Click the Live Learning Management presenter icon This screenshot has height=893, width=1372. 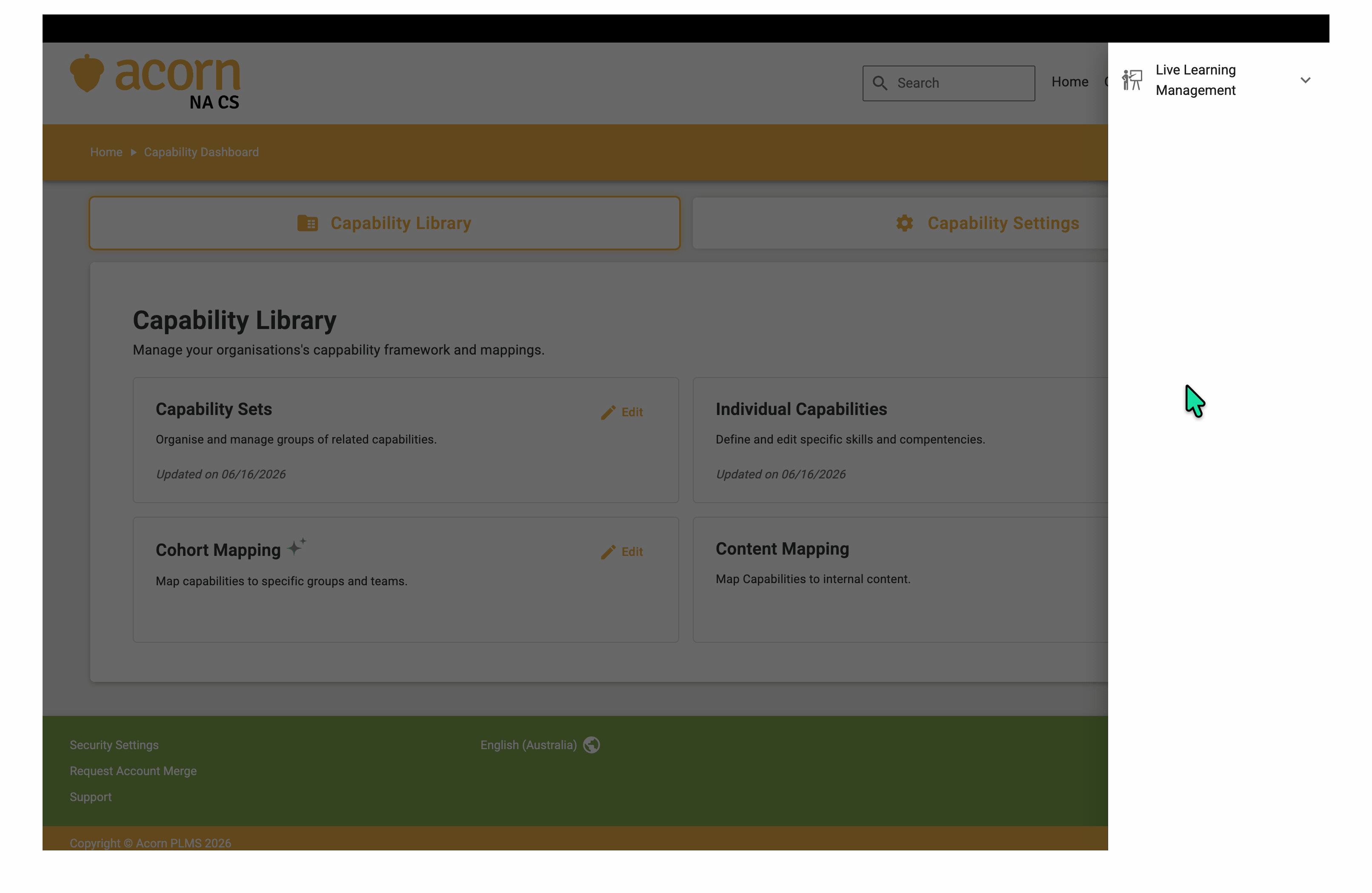pyautogui.click(x=1132, y=80)
